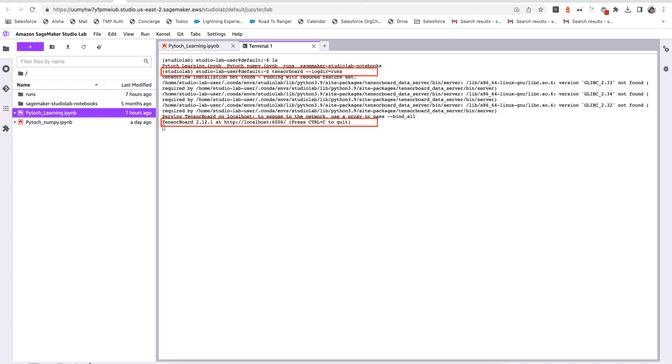This screenshot has width=672, height=364.
Task: Close the Terminal 1 tab
Action: tap(314, 46)
